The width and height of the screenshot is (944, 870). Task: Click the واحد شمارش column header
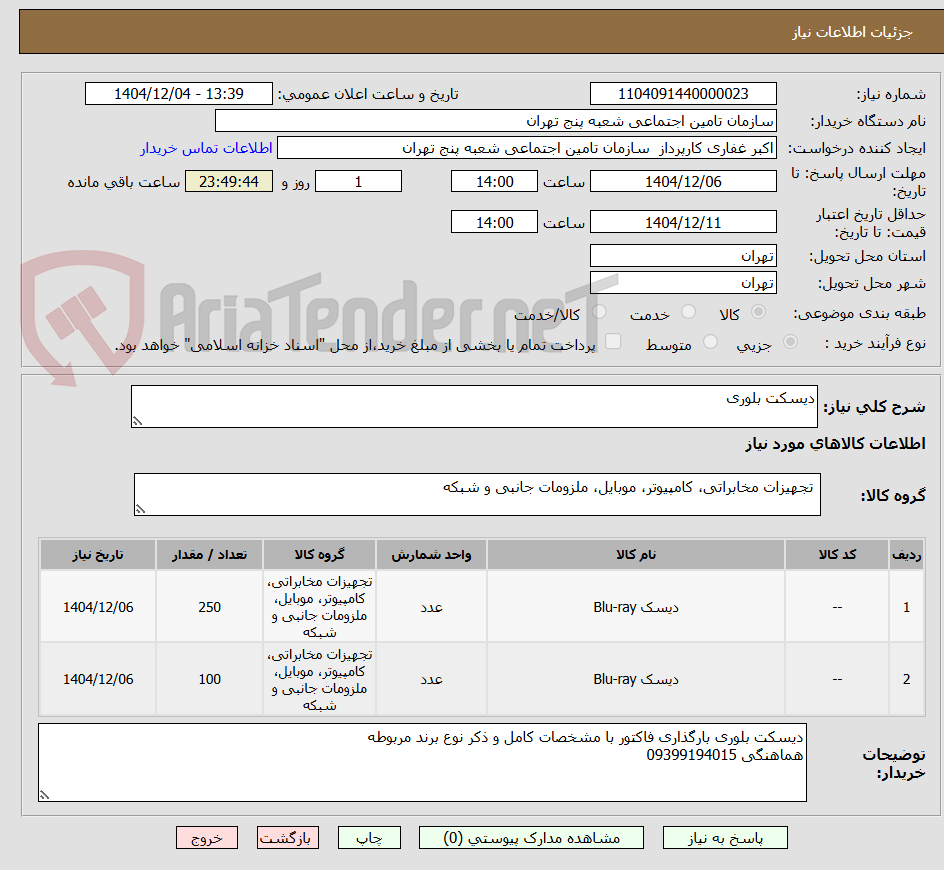coord(431,555)
